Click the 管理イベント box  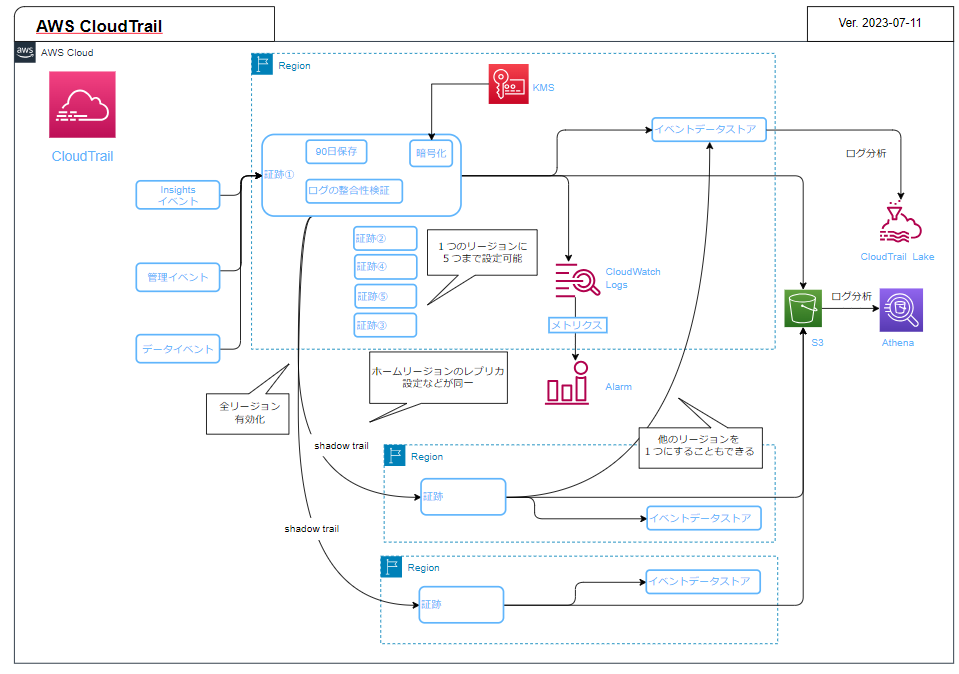click(178, 277)
